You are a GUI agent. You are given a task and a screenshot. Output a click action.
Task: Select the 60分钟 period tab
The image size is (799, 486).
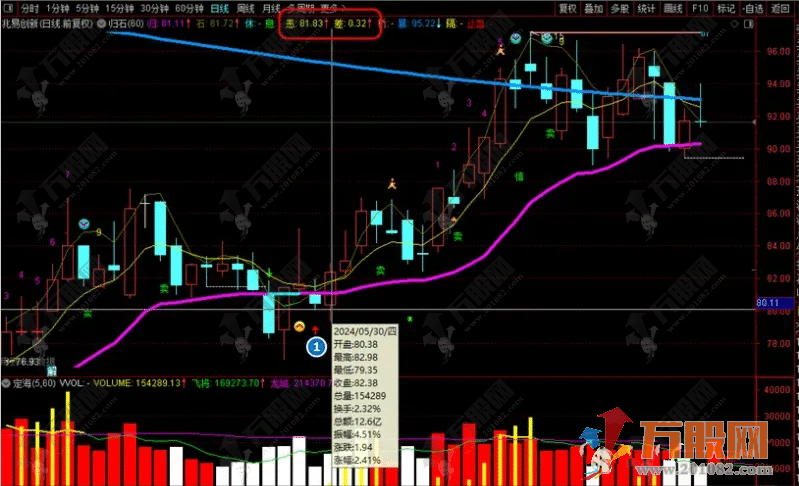point(189,9)
